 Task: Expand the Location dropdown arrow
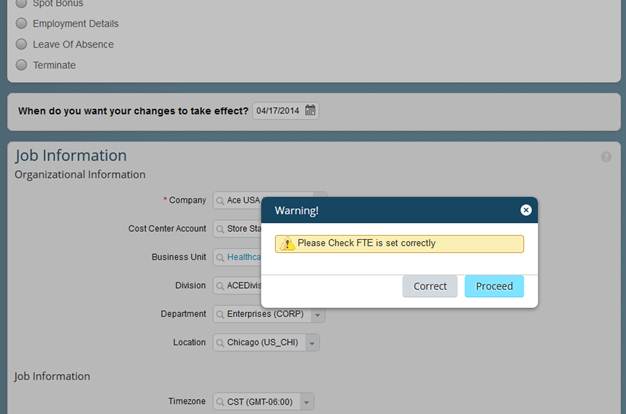point(312,343)
